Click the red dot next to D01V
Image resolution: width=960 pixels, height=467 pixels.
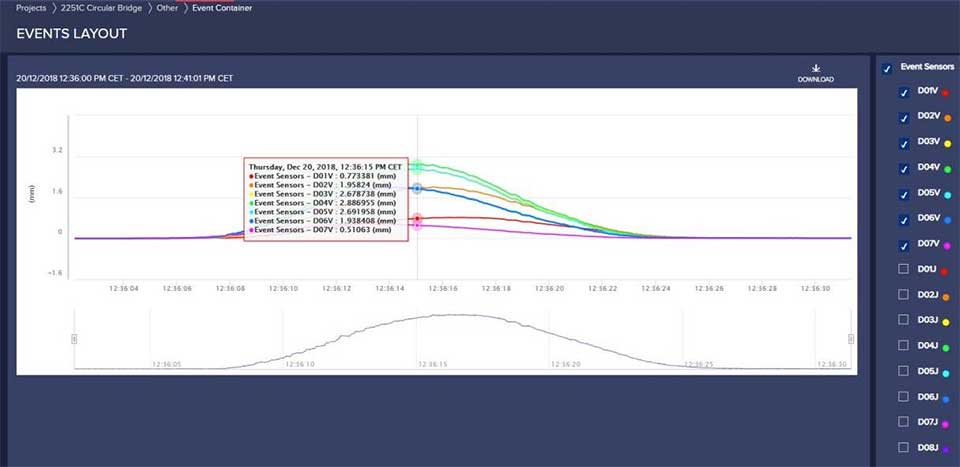click(x=947, y=92)
